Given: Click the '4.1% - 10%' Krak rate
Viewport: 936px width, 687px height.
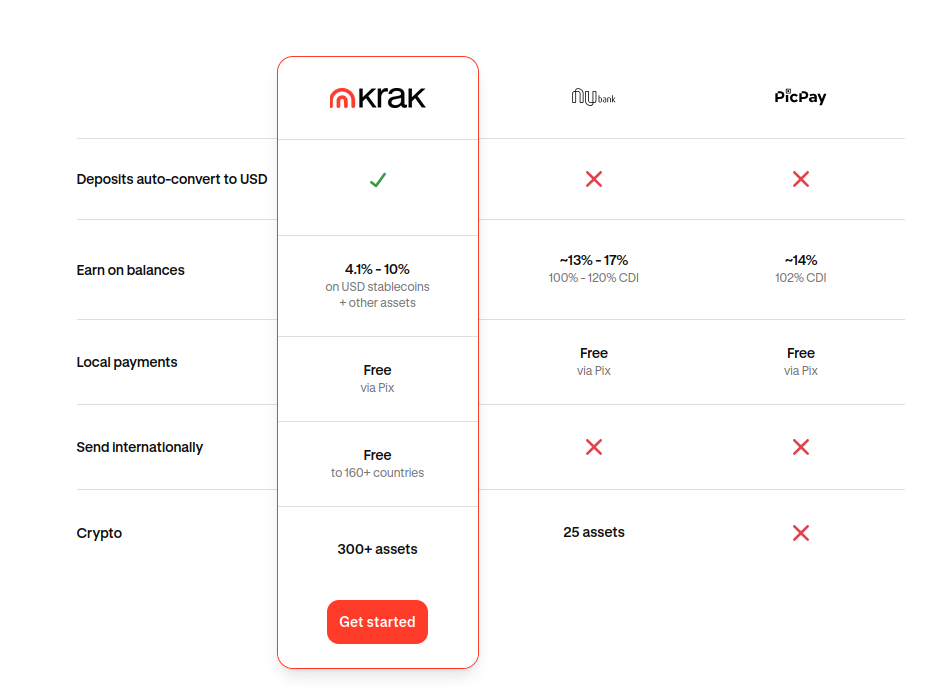Looking at the screenshot, I should point(377,269).
